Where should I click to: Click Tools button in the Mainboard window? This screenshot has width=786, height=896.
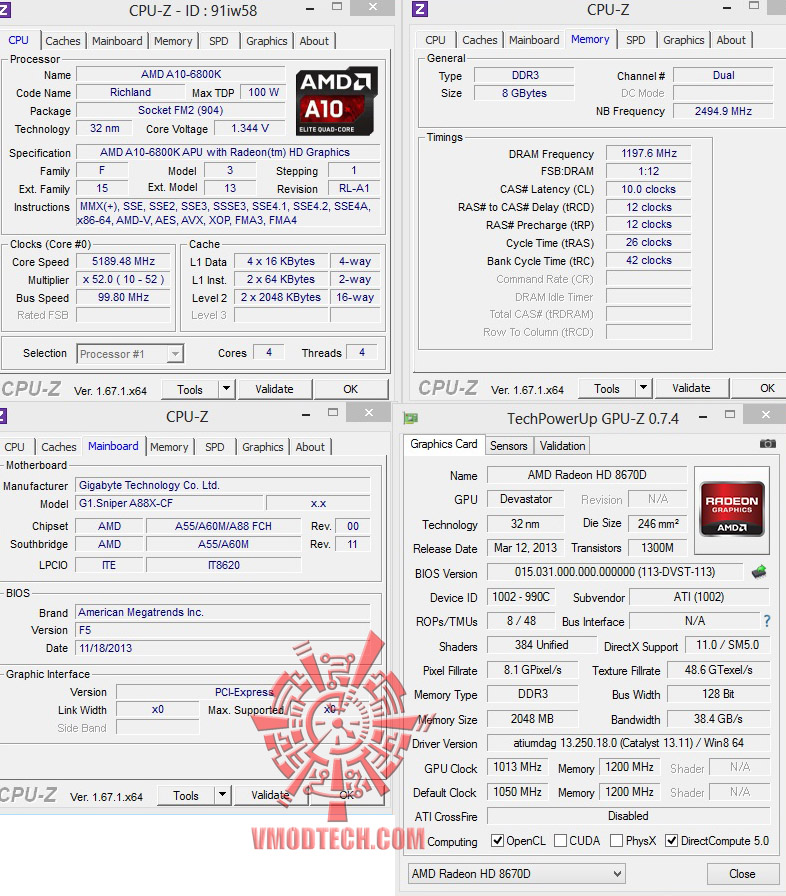coord(186,795)
